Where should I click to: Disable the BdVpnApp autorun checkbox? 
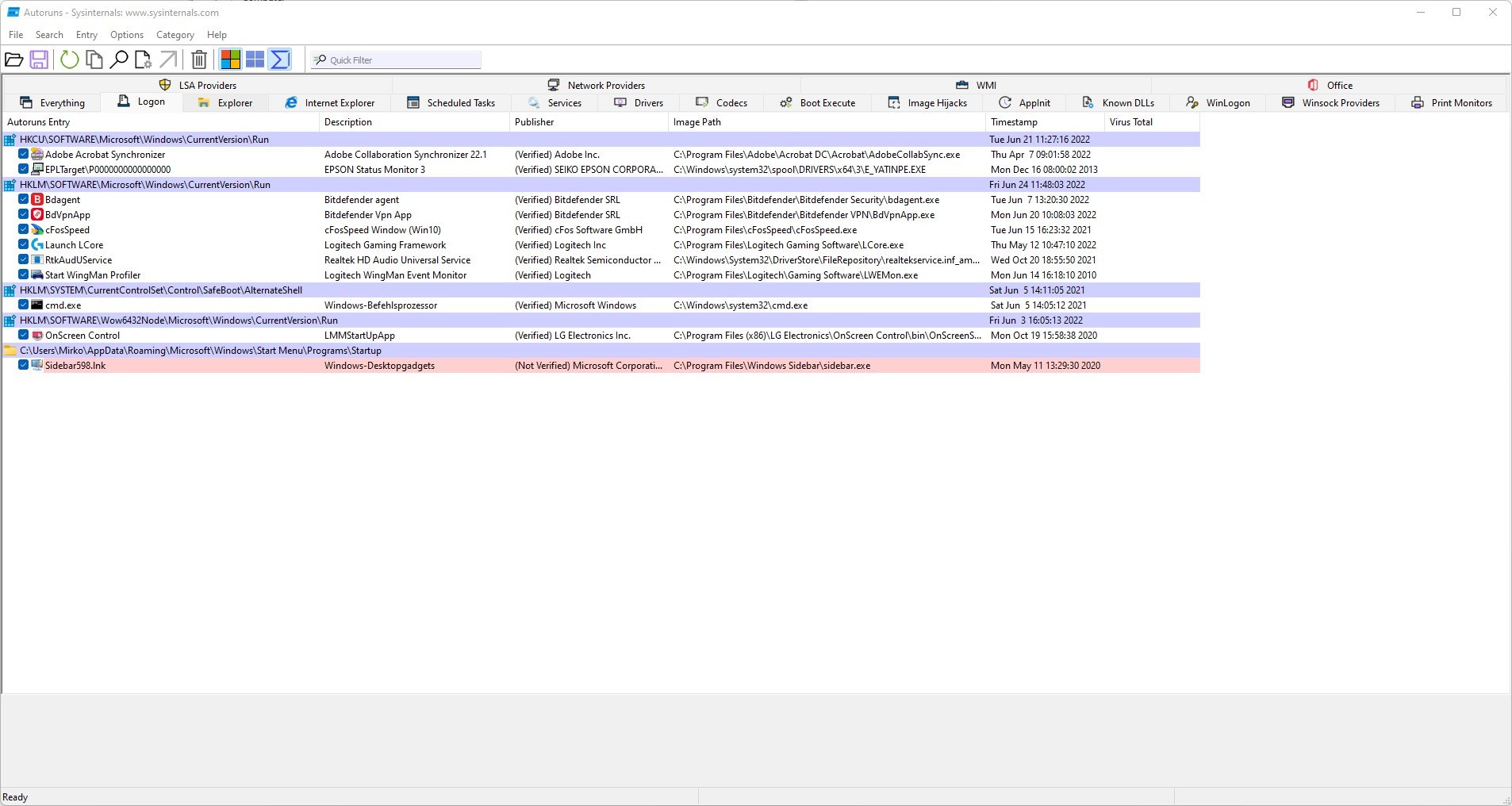pyautogui.click(x=24, y=215)
